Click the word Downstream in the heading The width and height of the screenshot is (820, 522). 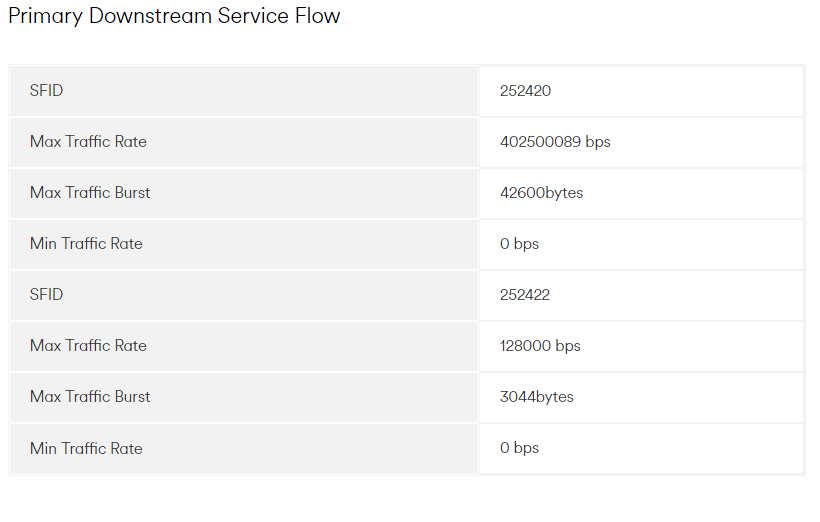click(150, 16)
